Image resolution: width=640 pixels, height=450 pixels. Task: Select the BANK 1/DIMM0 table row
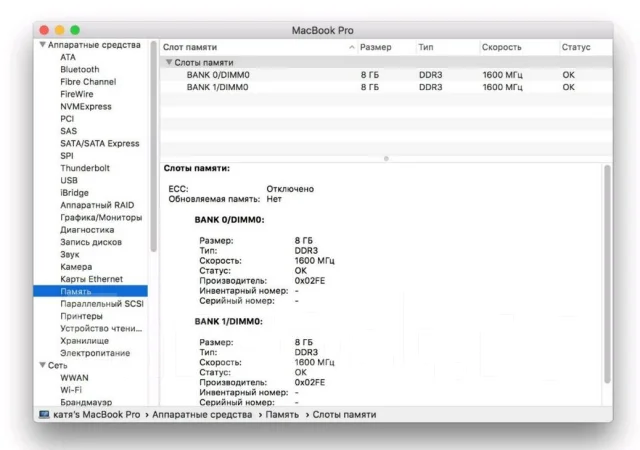pyautogui.click(x=386, y=87)
